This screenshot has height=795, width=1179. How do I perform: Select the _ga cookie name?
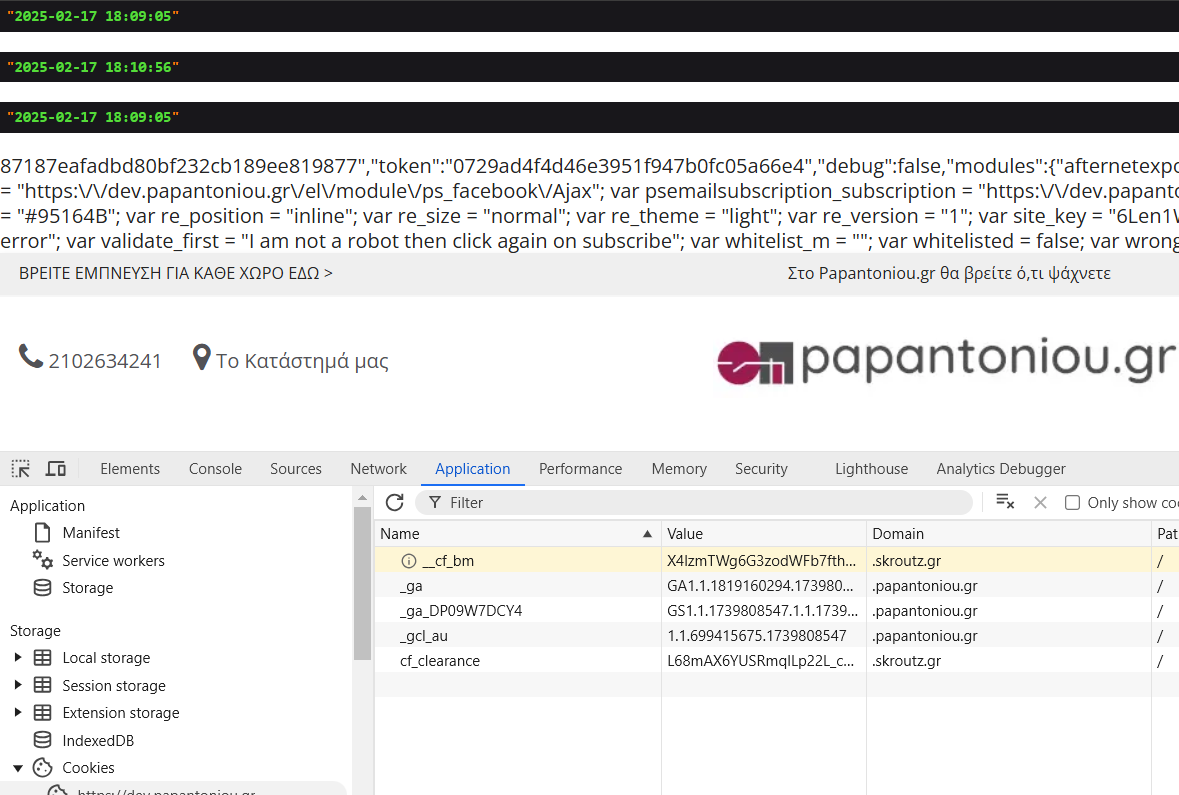pos(411,586)
